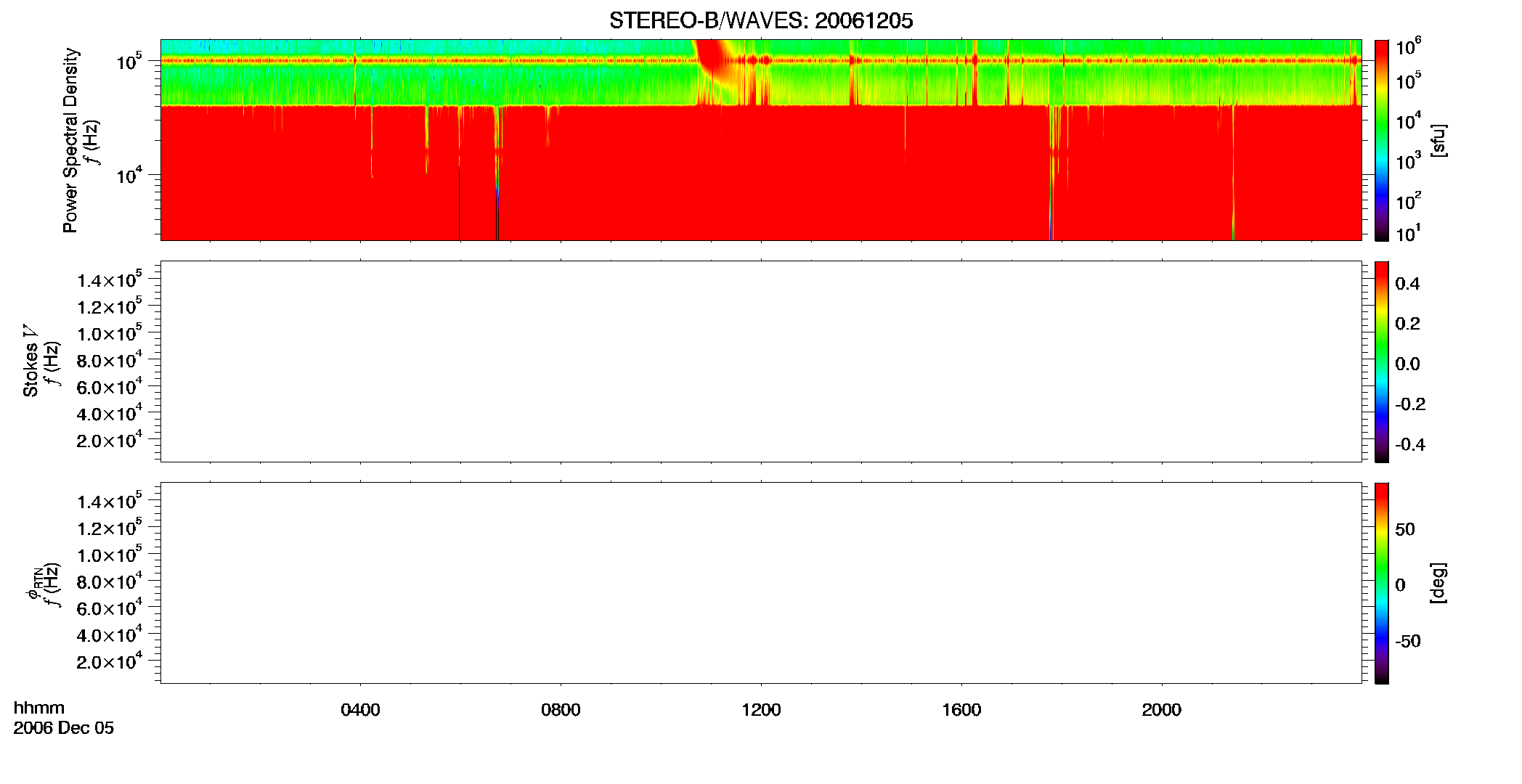Click the phi RTN angle colorbar
Image resolution: width=1522 pixels, height=784 pixels.
[x=1382, y=583]
